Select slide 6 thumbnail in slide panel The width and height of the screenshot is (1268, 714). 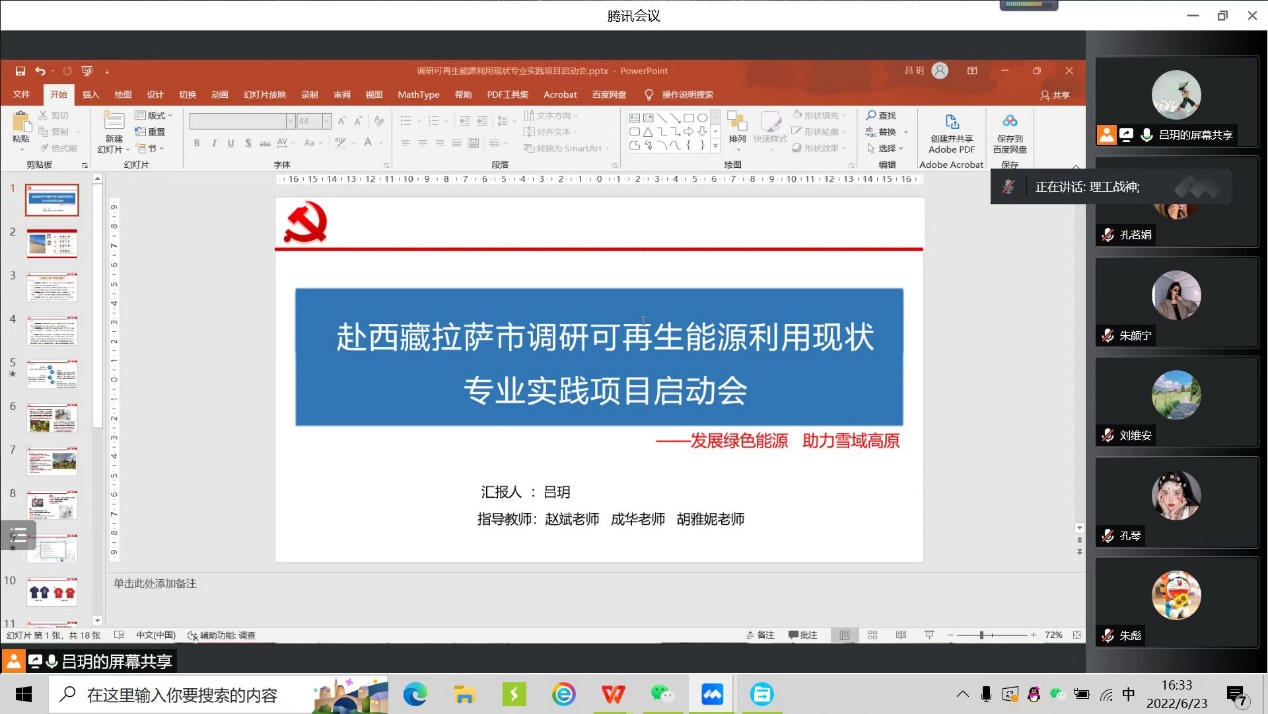52,418
